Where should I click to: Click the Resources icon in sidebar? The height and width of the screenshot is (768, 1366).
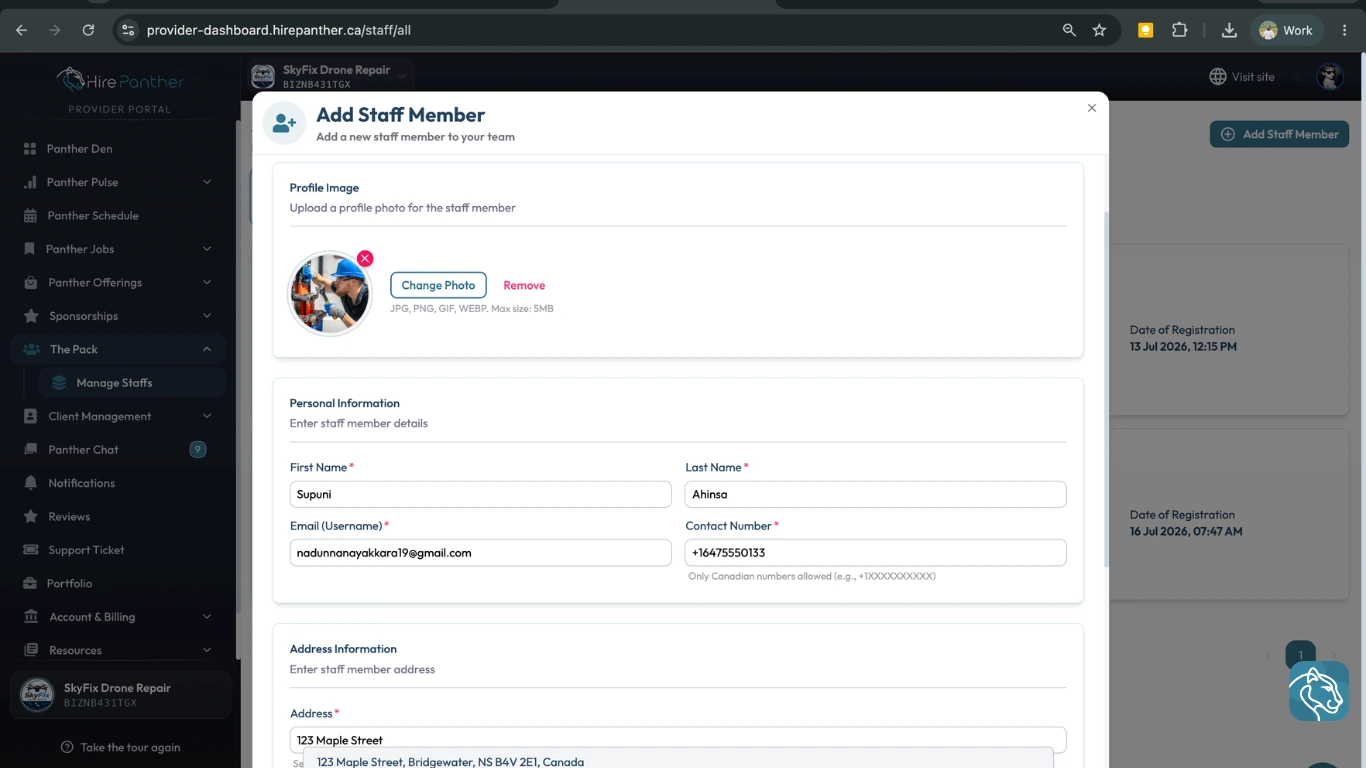30,650
